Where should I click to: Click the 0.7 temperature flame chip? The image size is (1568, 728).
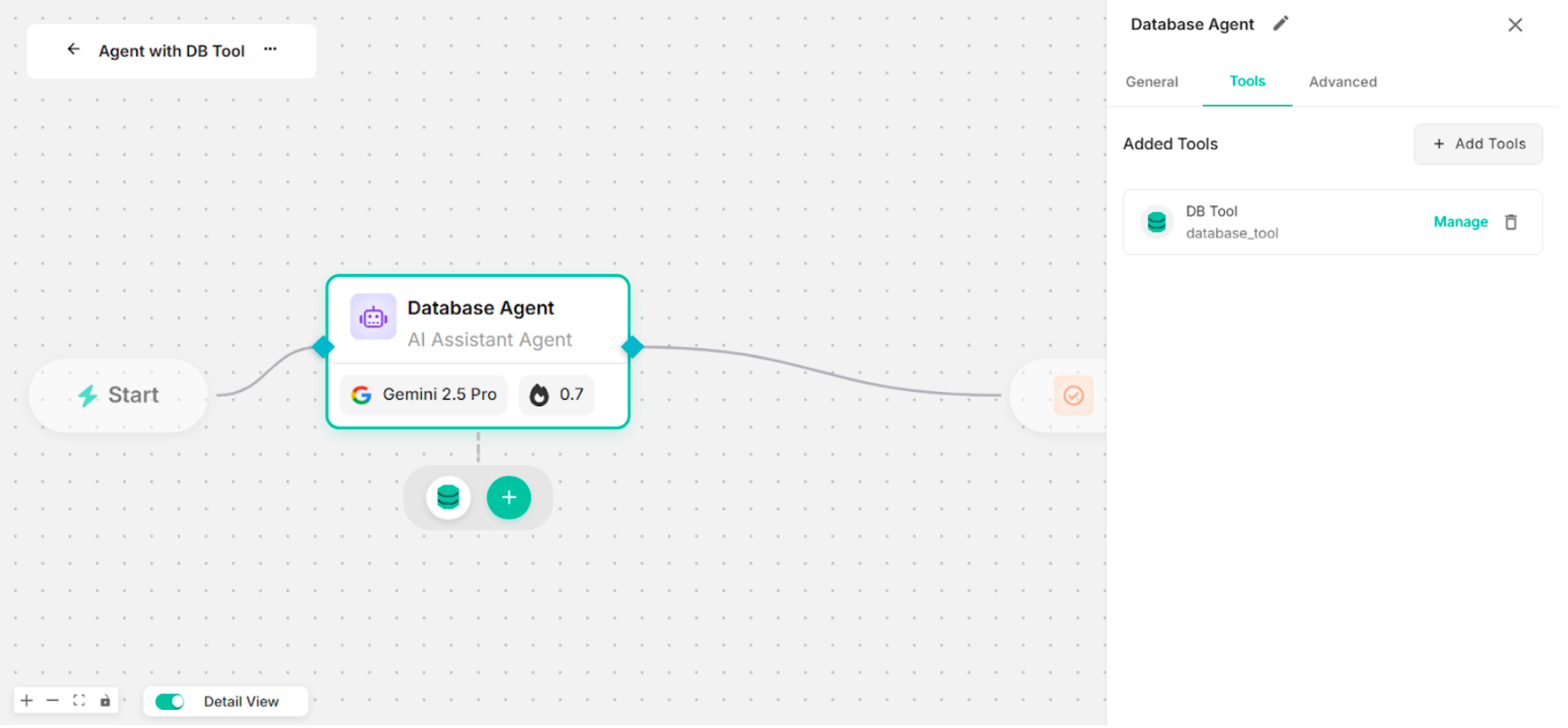coord(556,396)
